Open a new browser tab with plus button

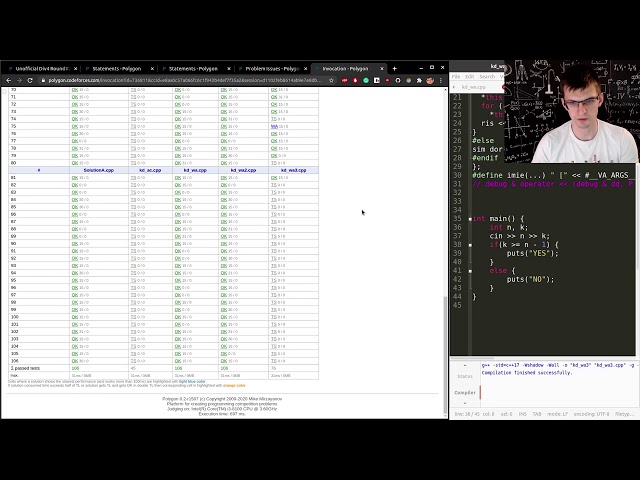[394, 69]
